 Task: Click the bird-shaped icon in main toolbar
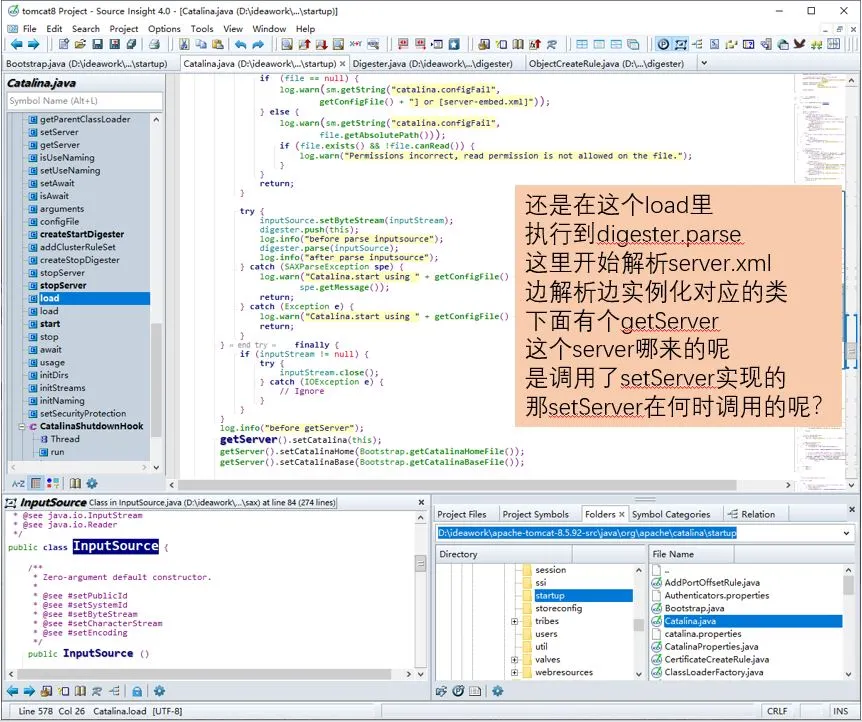pyautogui.click(x=799, y=45)
